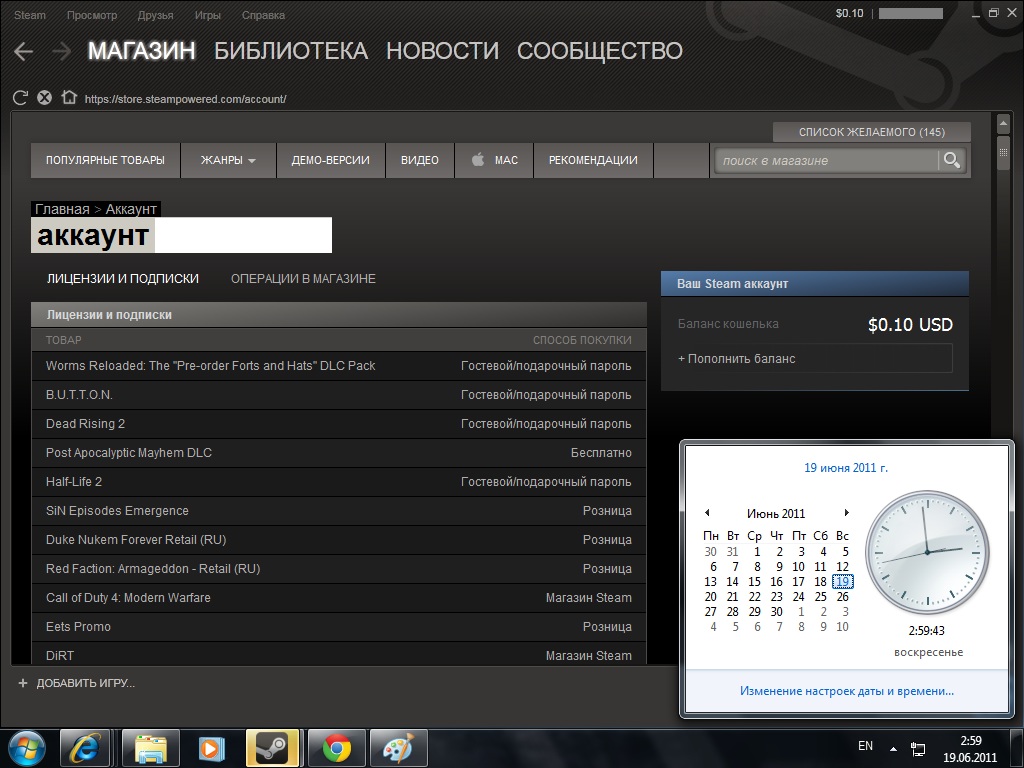This screenshot has height=768, width=1024.
Task: Click the plus icon for adding a game
Action: pos(23,683)
